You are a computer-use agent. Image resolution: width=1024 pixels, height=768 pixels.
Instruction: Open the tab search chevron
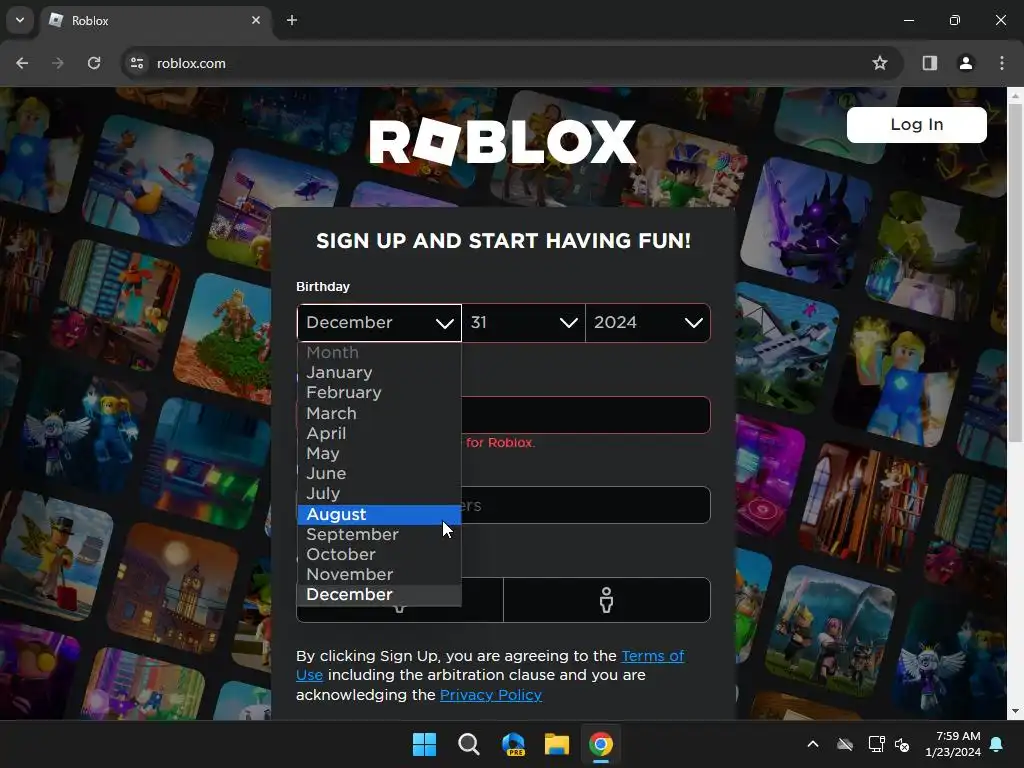(20, 20)
